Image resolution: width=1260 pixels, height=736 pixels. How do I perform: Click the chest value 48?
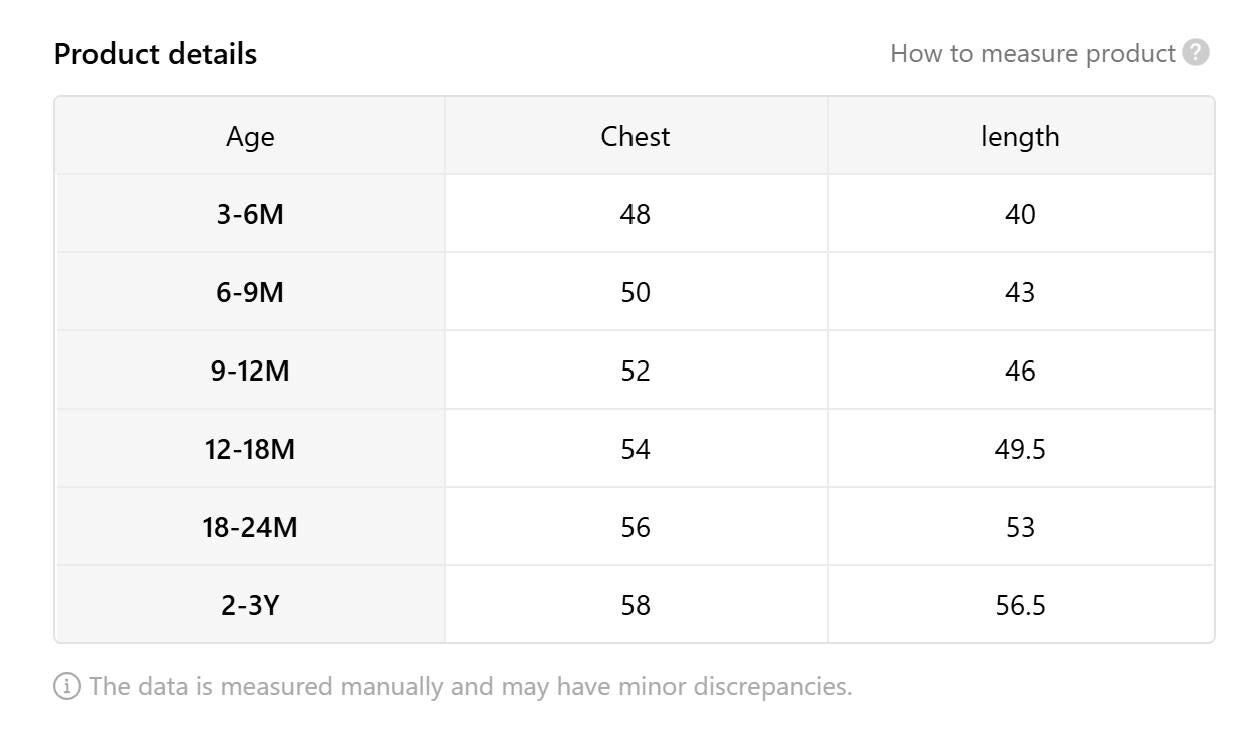coord(635,214)
